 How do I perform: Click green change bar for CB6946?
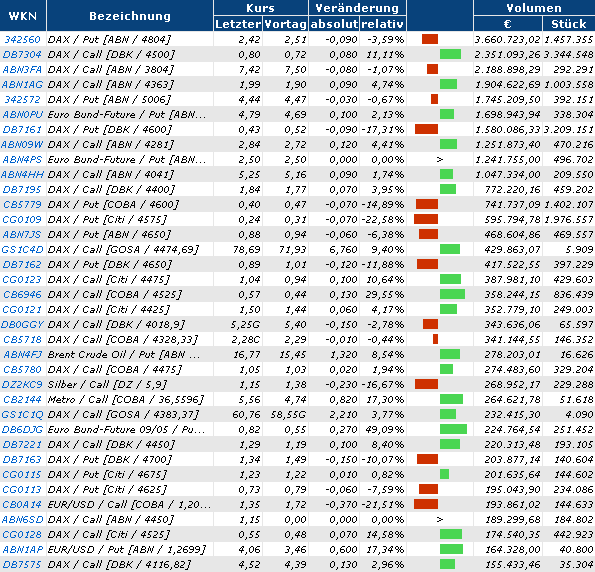[x=452, y=294]
